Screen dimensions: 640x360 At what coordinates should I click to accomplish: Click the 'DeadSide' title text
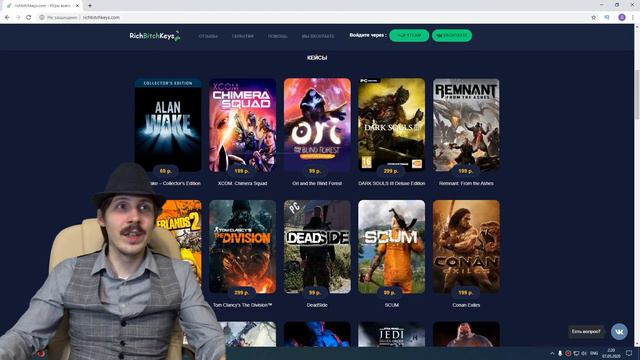click(317, 305)
